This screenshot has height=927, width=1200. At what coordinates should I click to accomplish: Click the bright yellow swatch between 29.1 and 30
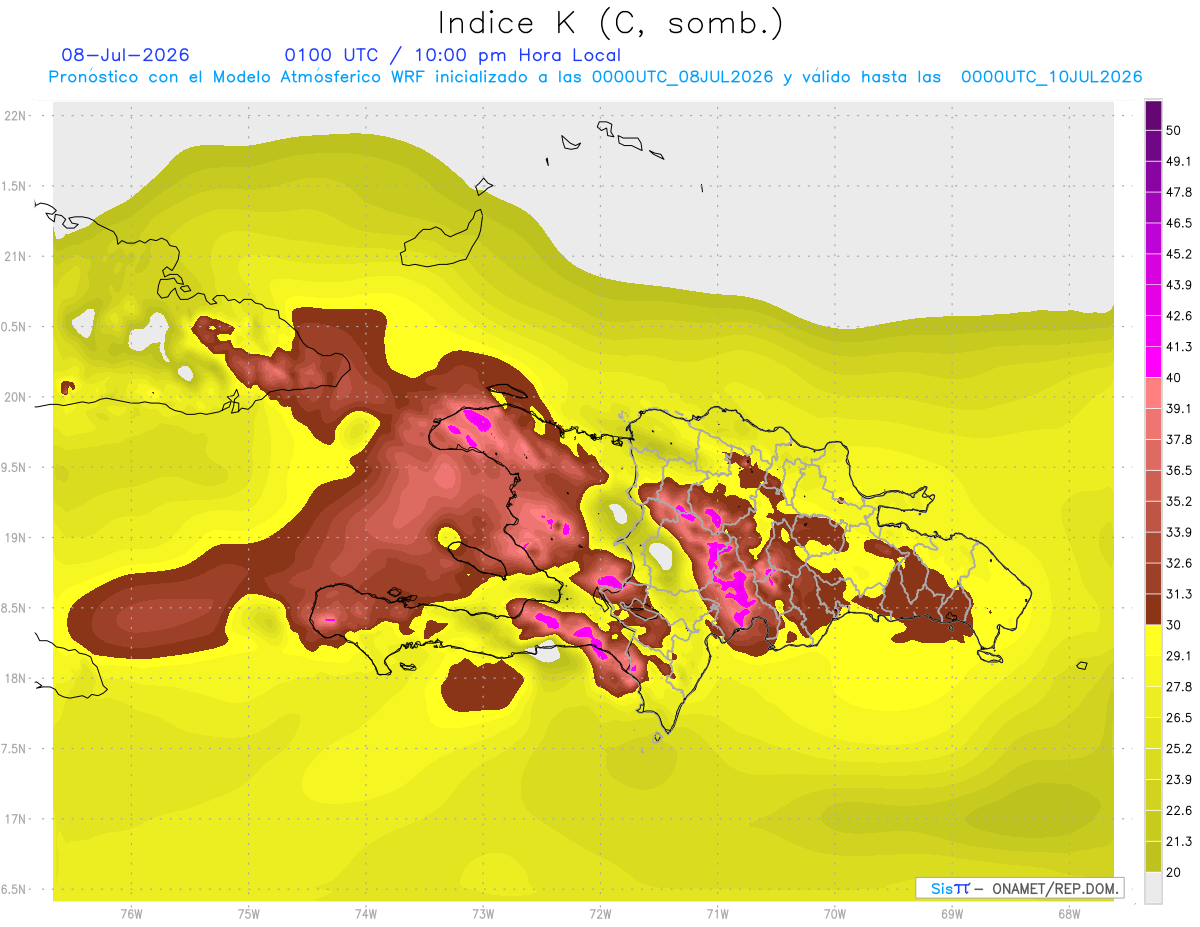[1153, 640]
